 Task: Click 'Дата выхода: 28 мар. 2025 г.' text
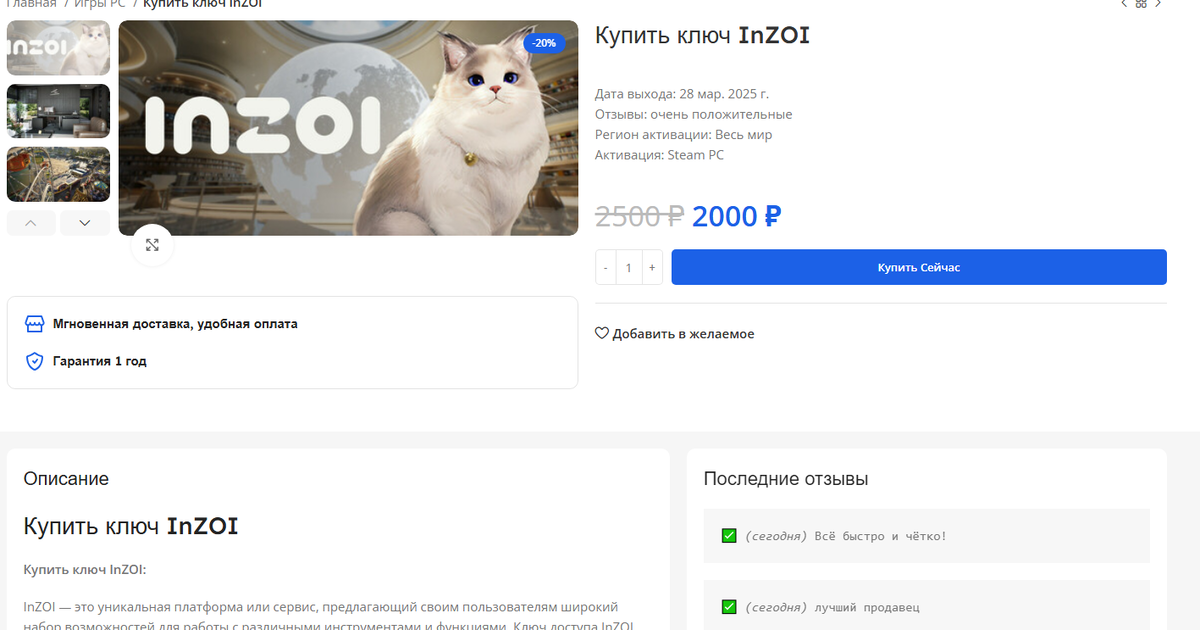681,94
